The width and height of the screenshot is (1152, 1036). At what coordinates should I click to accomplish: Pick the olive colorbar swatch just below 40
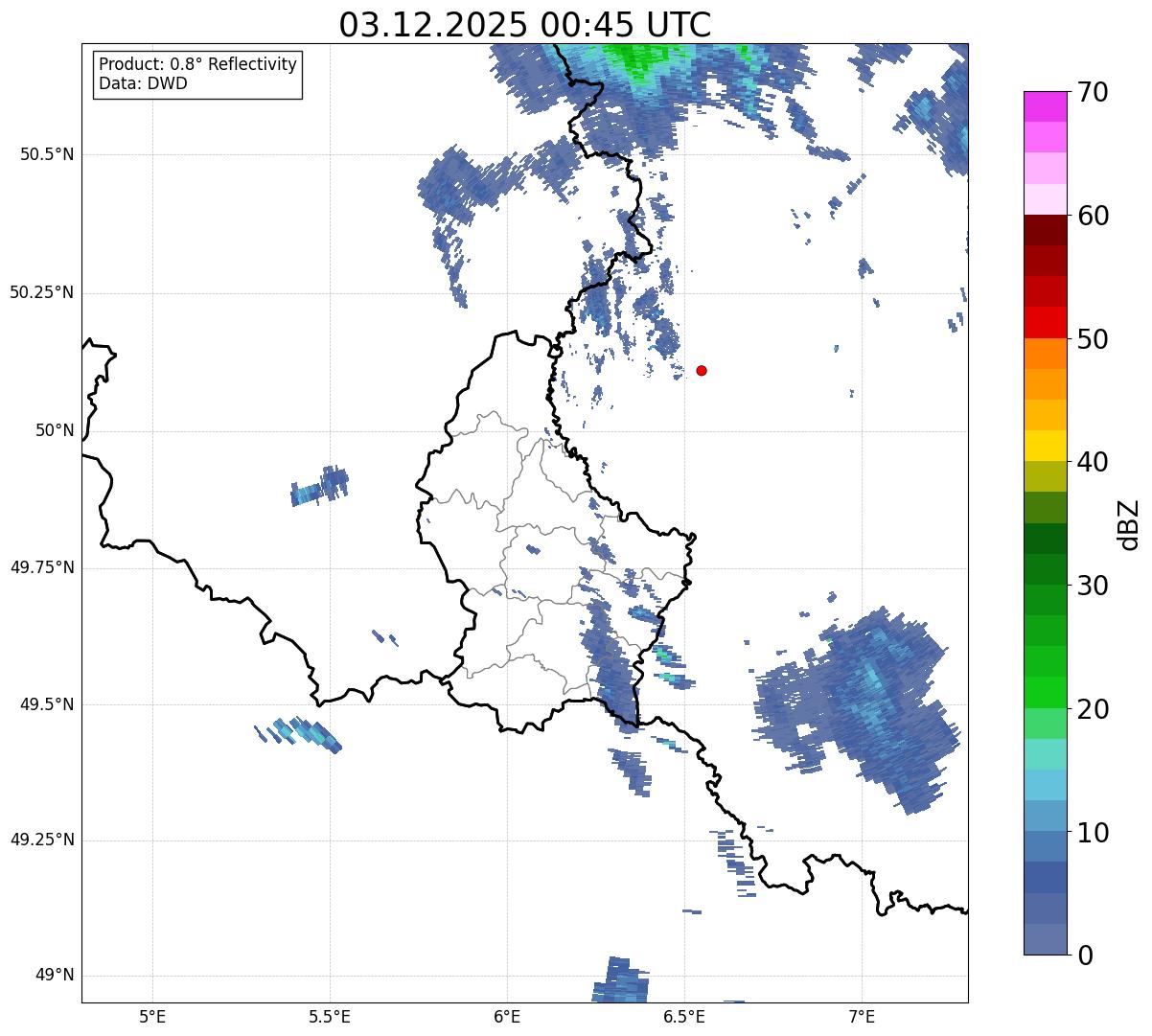click(1045, 477)
